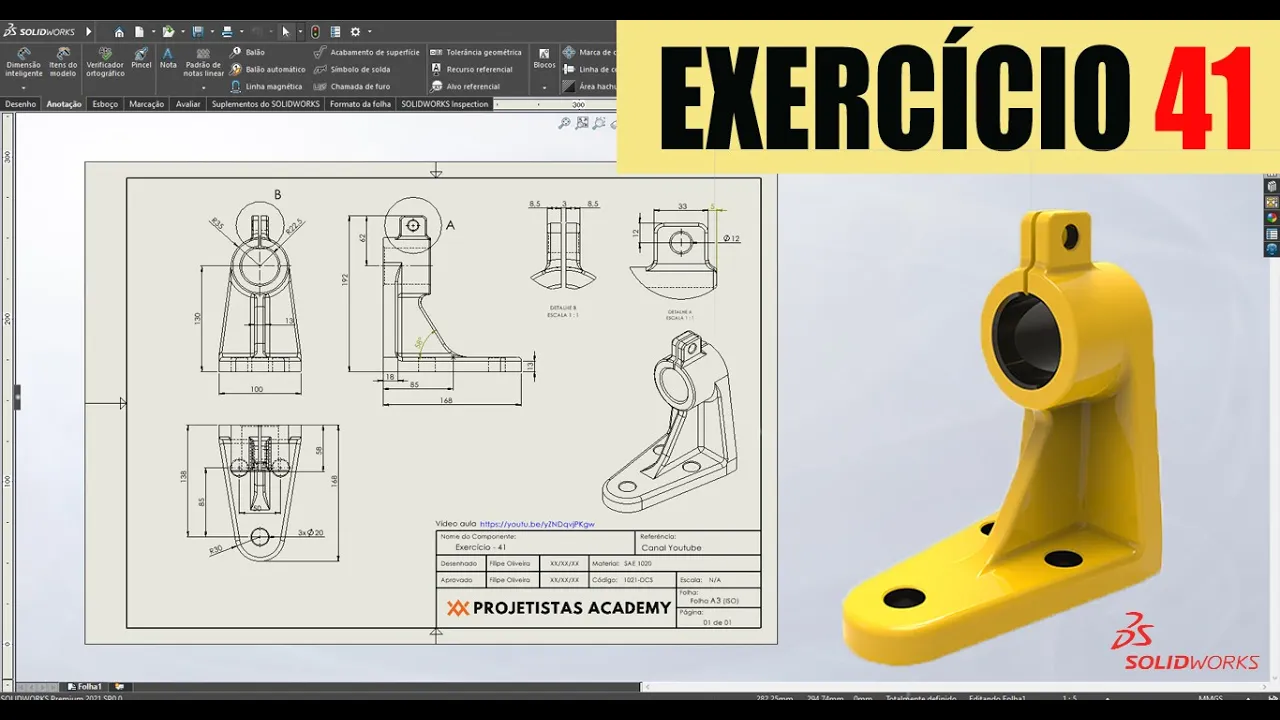This screenshot has width=1280, height=720.
Task: Click the appearances color wheel icon in task pane
Action: [1272, 217]
